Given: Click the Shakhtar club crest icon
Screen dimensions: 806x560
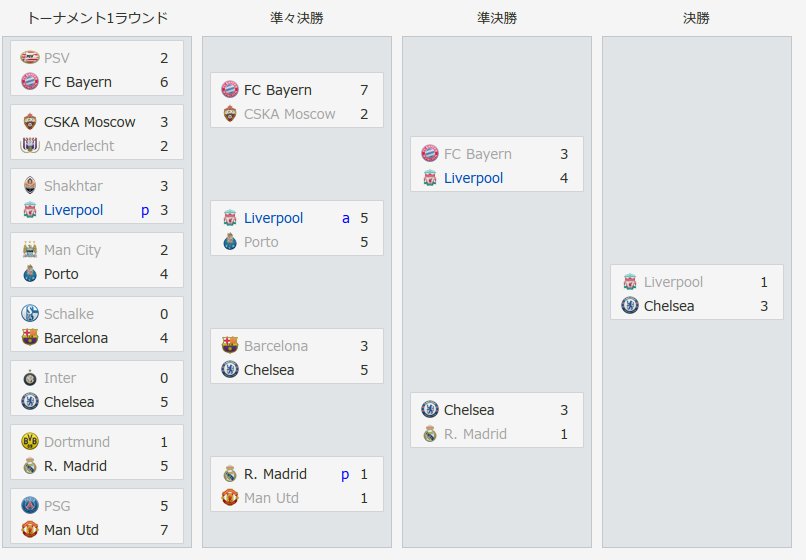Looking at the screenshot, I should point(30,185).
